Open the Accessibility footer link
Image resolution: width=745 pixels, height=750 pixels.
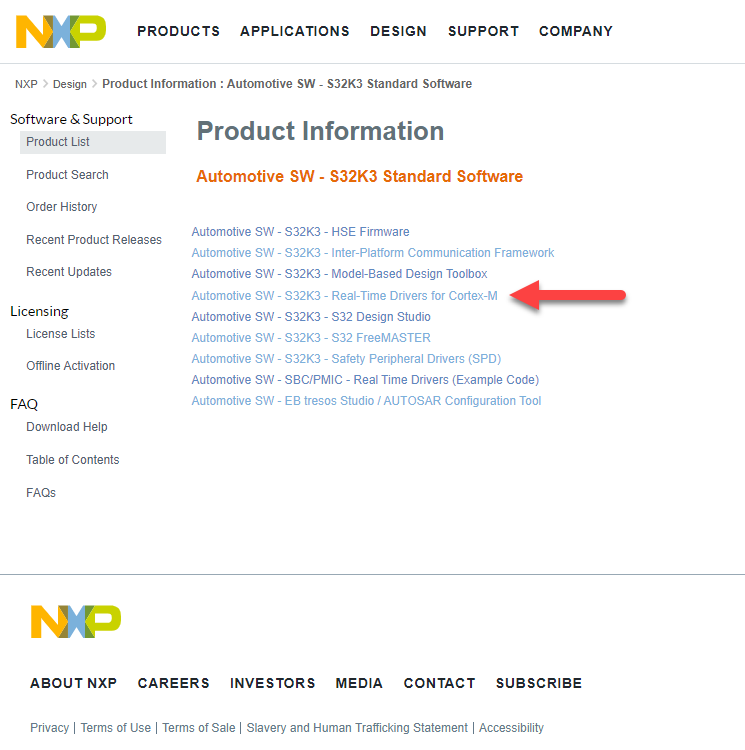point(511,728)
